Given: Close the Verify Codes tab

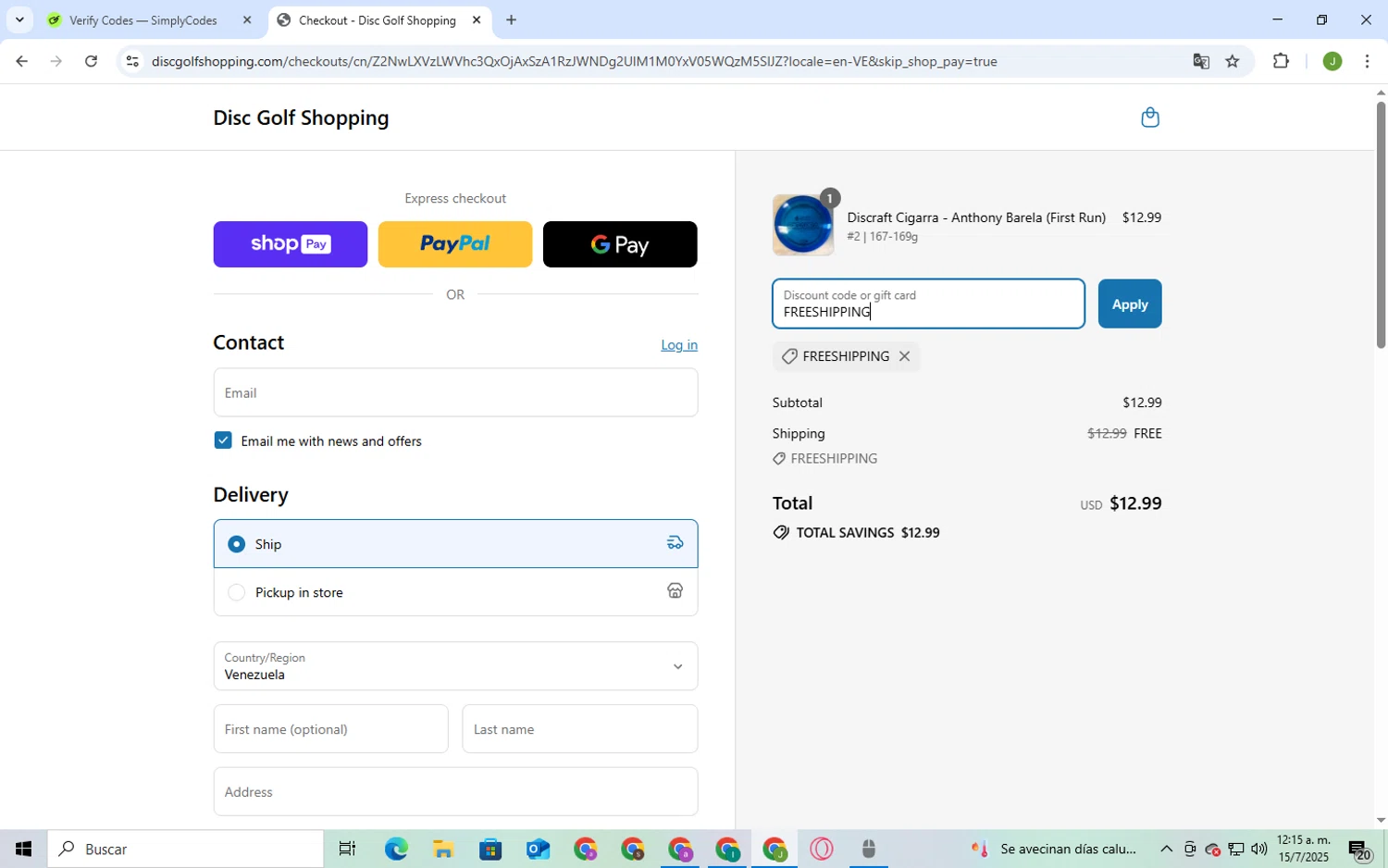Looking at the screenshot, I should pos(247,20).
